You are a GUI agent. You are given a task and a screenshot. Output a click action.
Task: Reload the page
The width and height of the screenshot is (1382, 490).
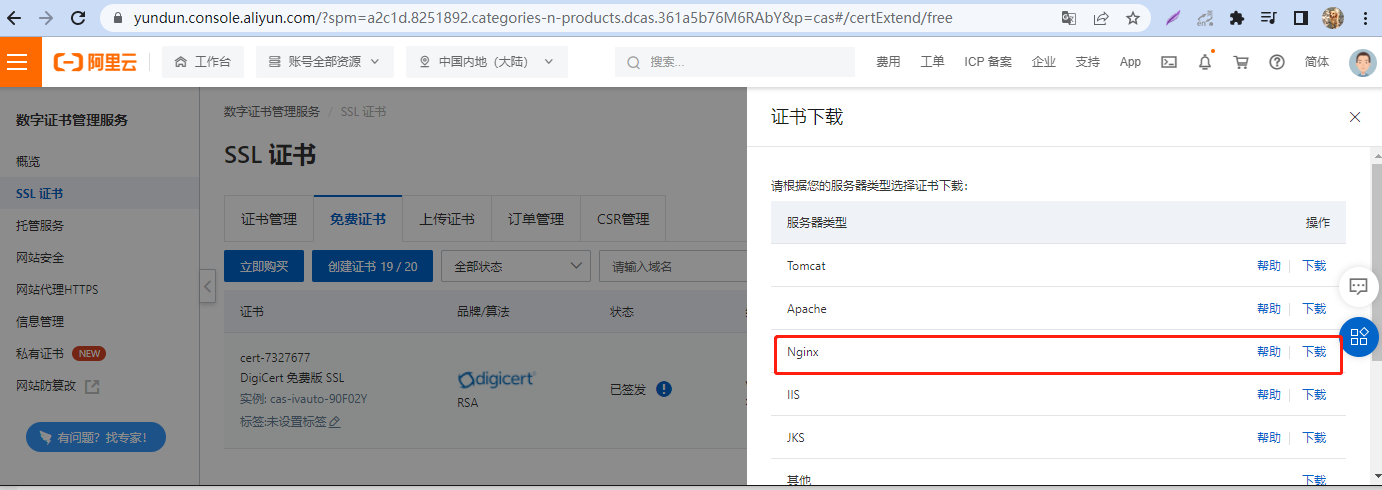(x=78, y=18)
